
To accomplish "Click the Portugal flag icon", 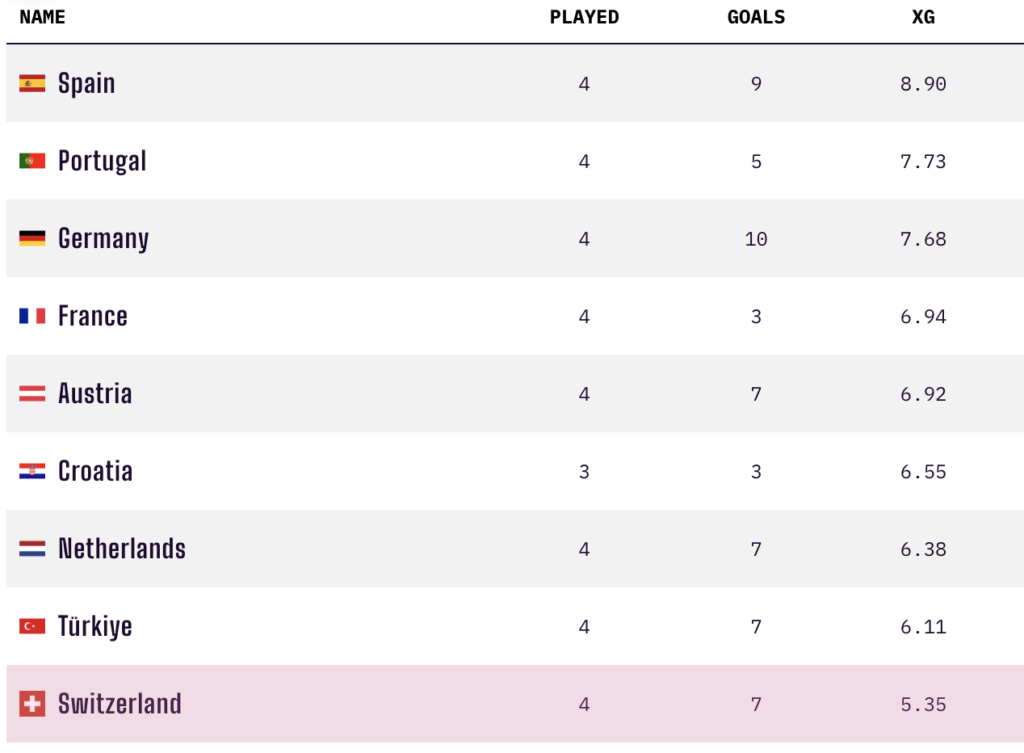I will tap(32, 161).
